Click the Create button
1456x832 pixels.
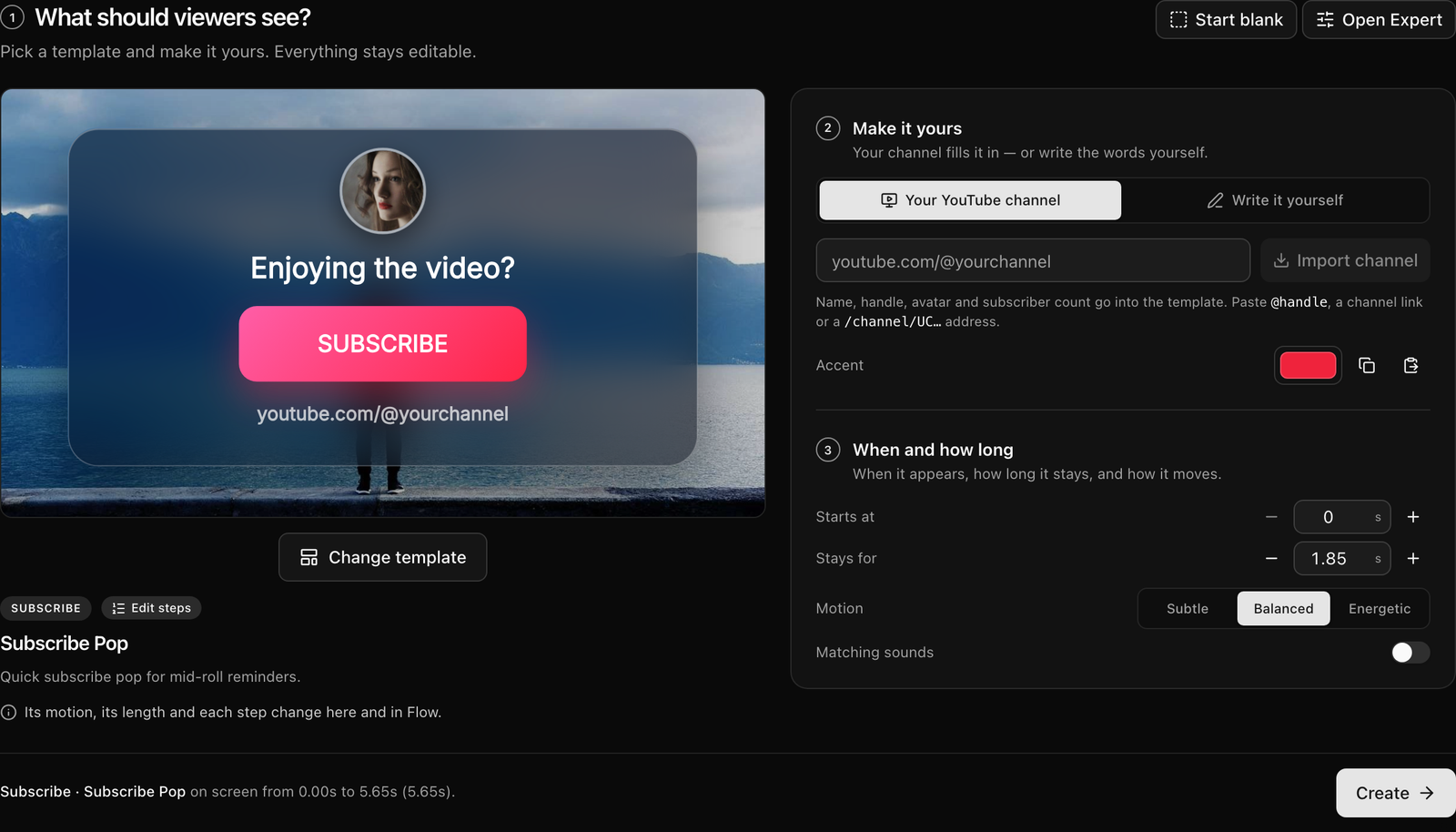point(1395,793)
